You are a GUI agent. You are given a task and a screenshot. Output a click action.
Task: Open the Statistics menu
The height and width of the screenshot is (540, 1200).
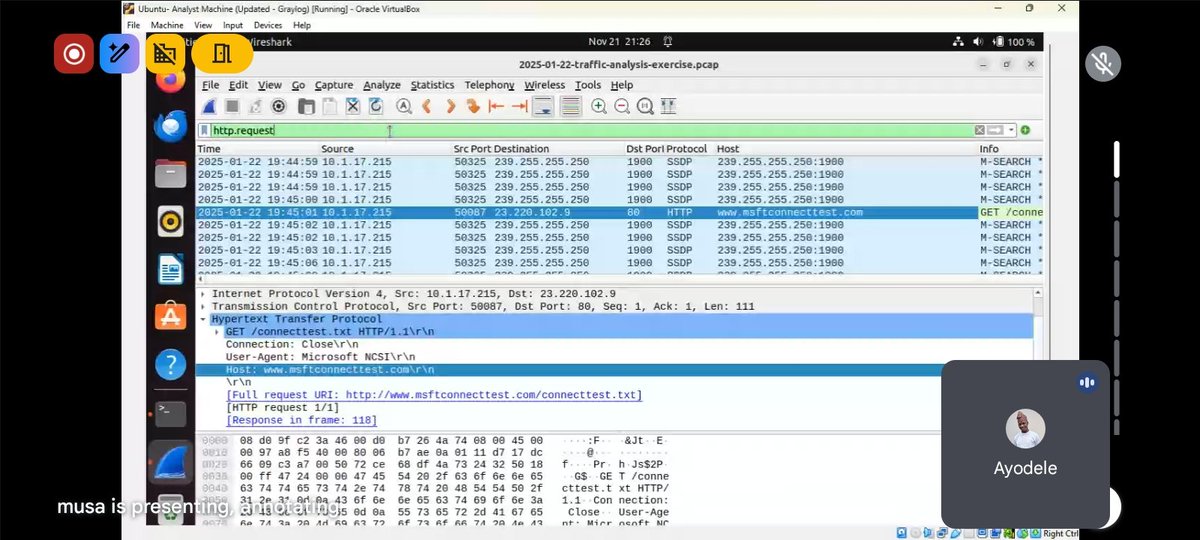pyautogui.click(x=432, y=85)
